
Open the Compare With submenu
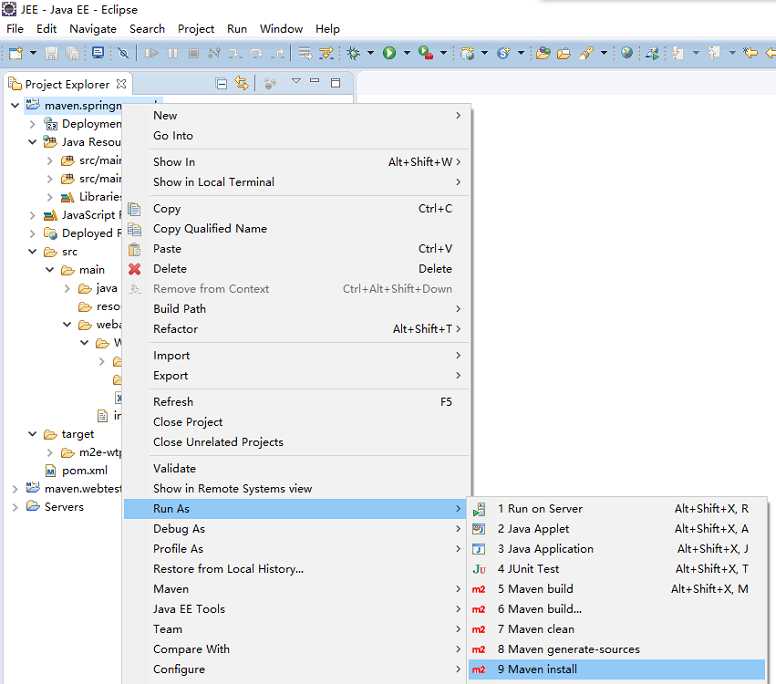point(297,649)
